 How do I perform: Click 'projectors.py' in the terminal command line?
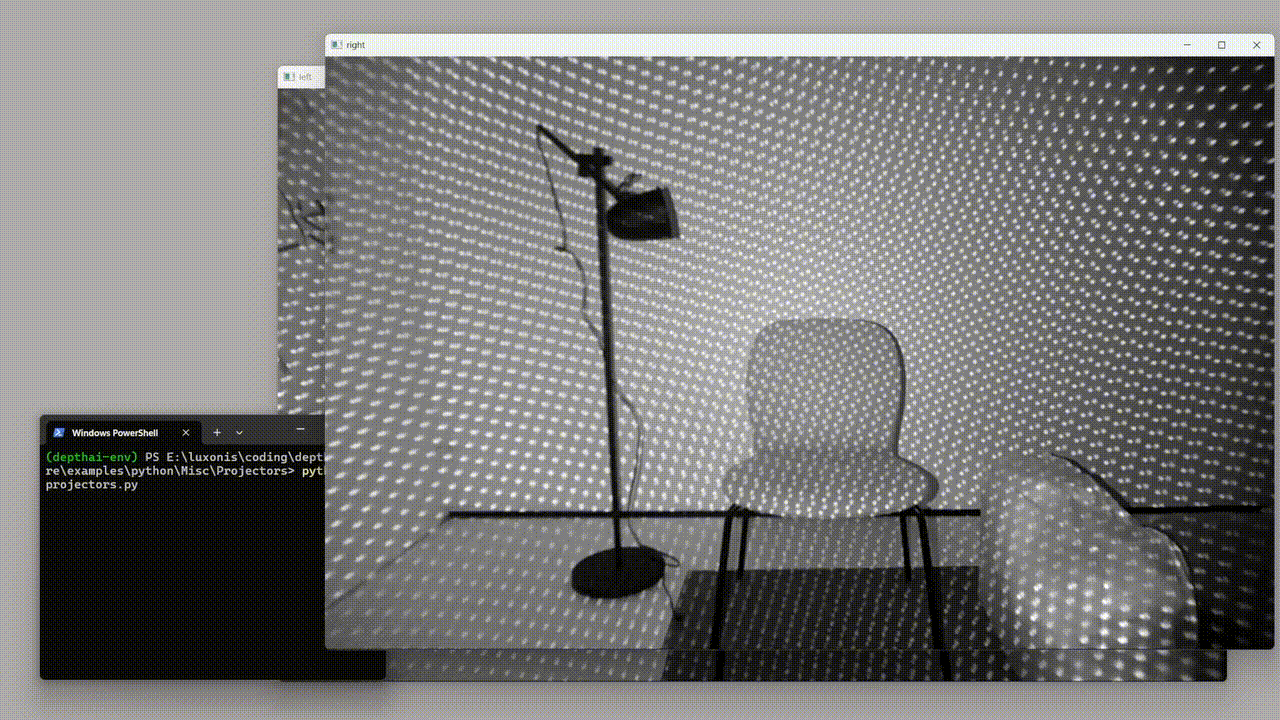92,484
